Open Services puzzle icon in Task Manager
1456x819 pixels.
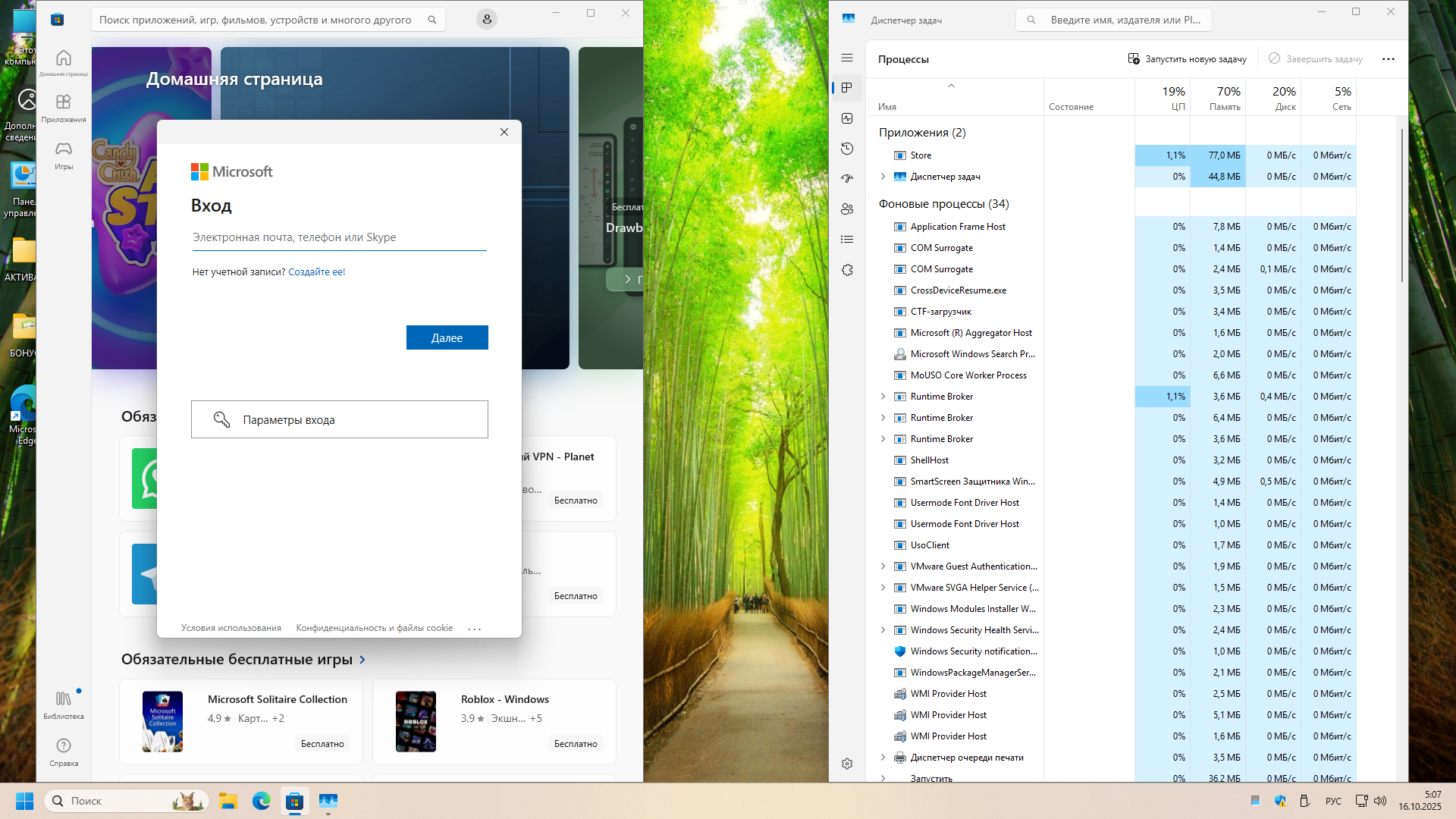847,270
